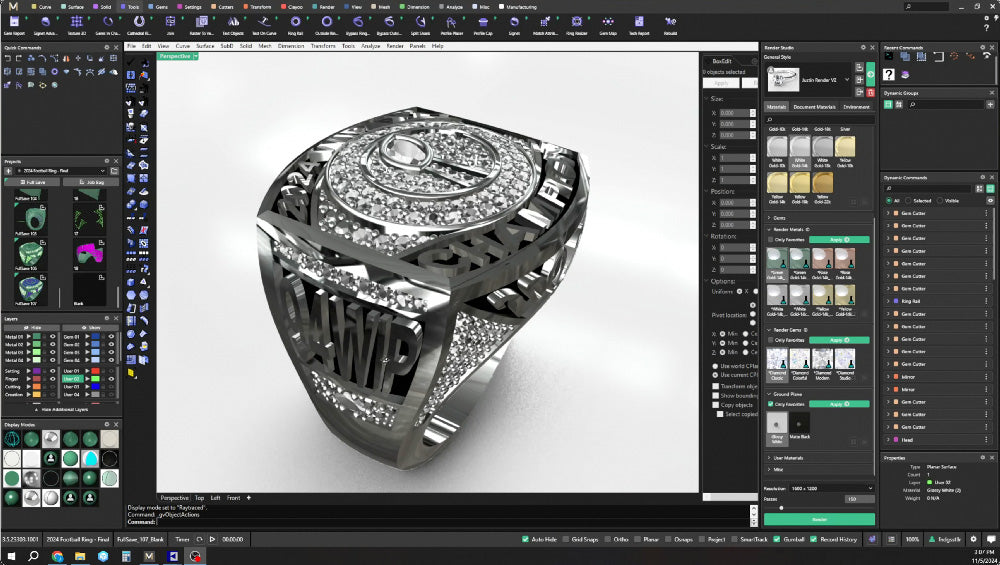Open the Indigsafe status bar item

click(x=945, y=539)
